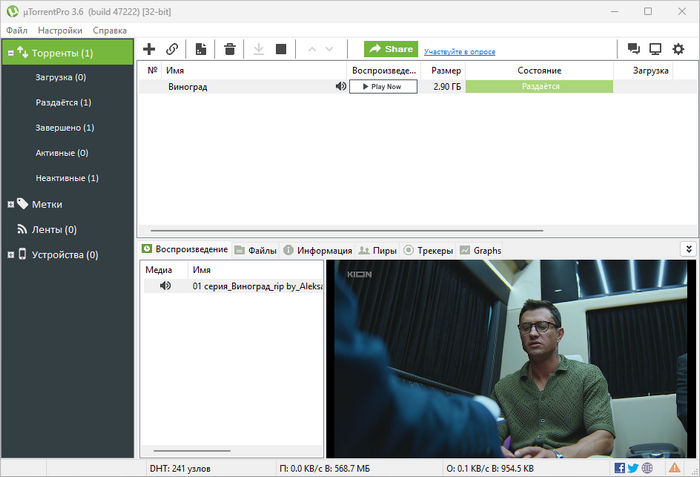Move torrent up in the queue
The height and width of the screenshot is (477, 700).
pyautogui.click(x=312, y=49)
